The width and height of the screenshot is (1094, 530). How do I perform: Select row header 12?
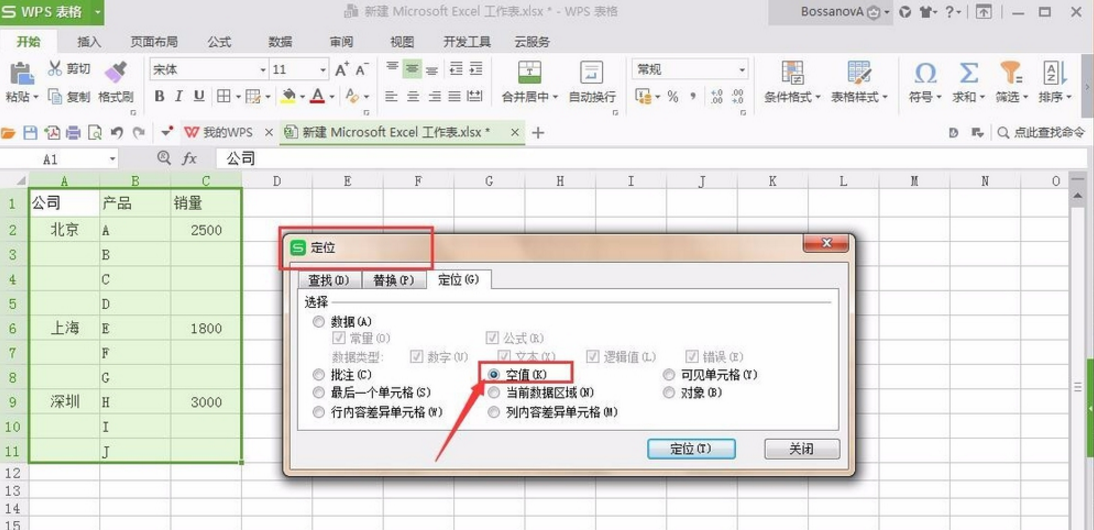click(13, 473)
